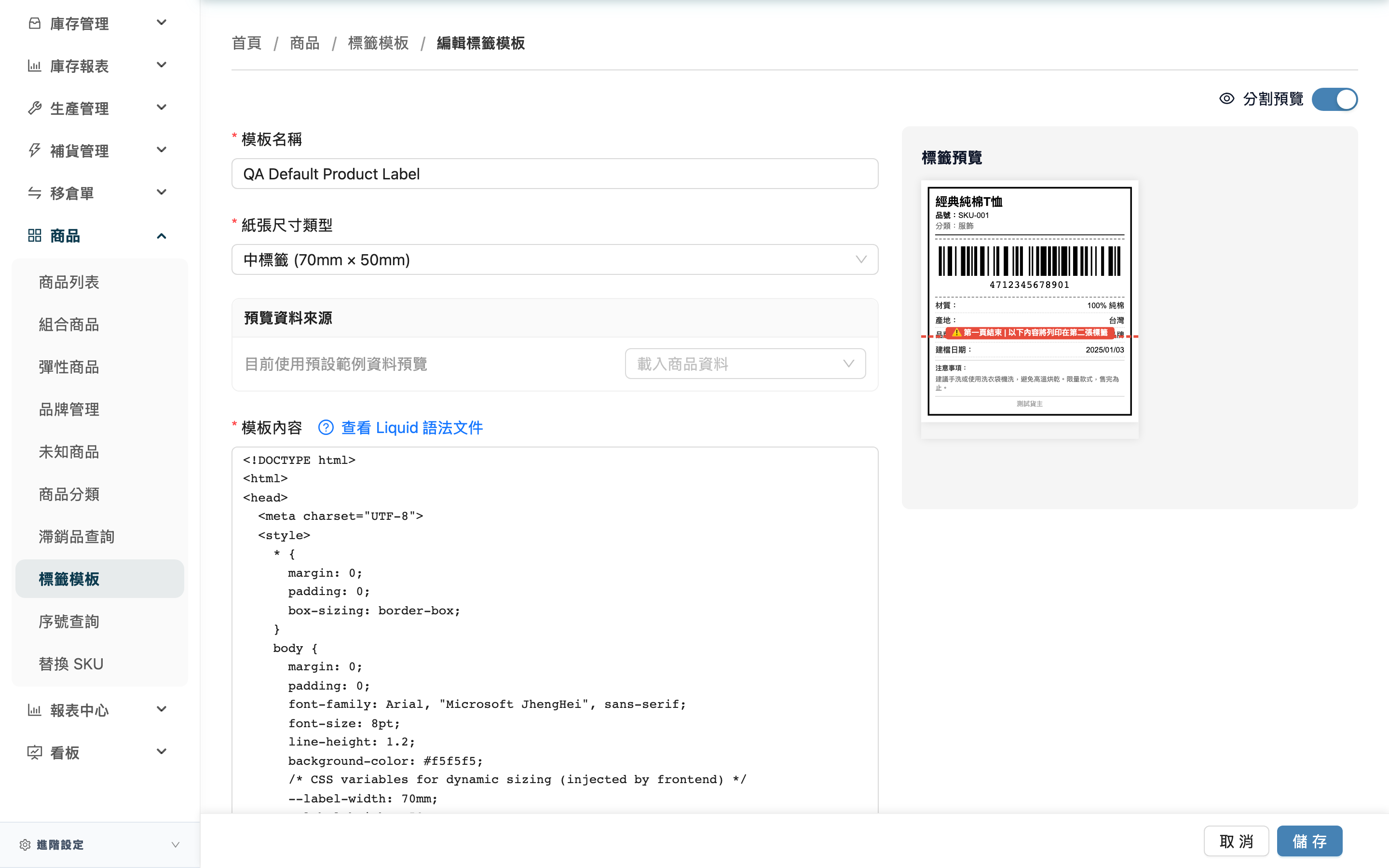Open 商品列表 submenu item
Screen dimensions: 1389x868
(100, 282)
